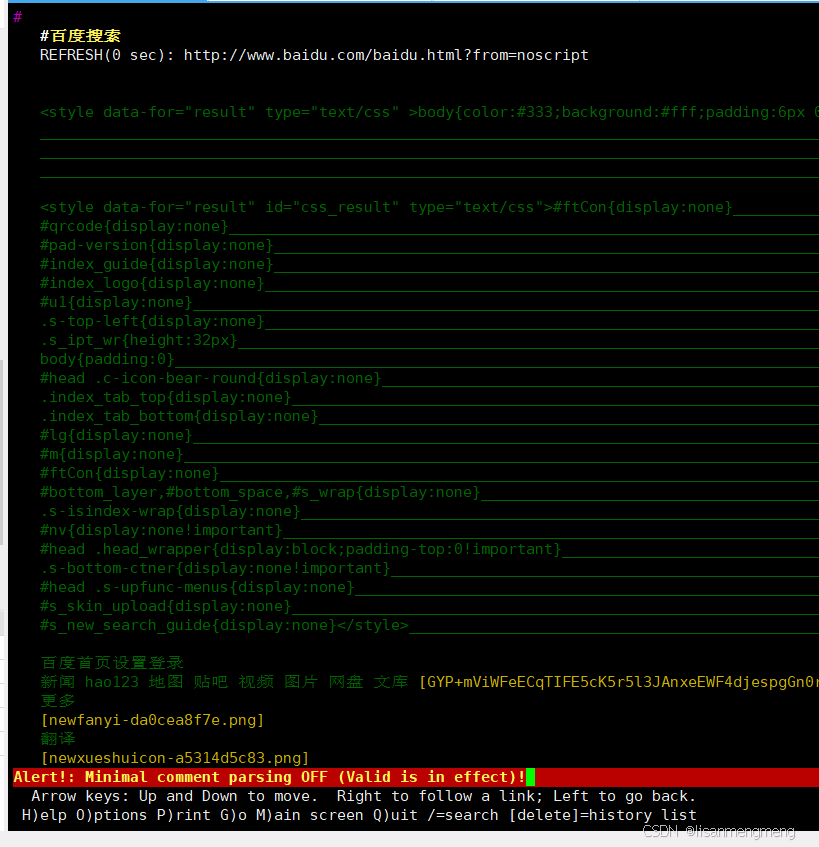
Task: Follow the '地图' link
Action: point(166,682)
